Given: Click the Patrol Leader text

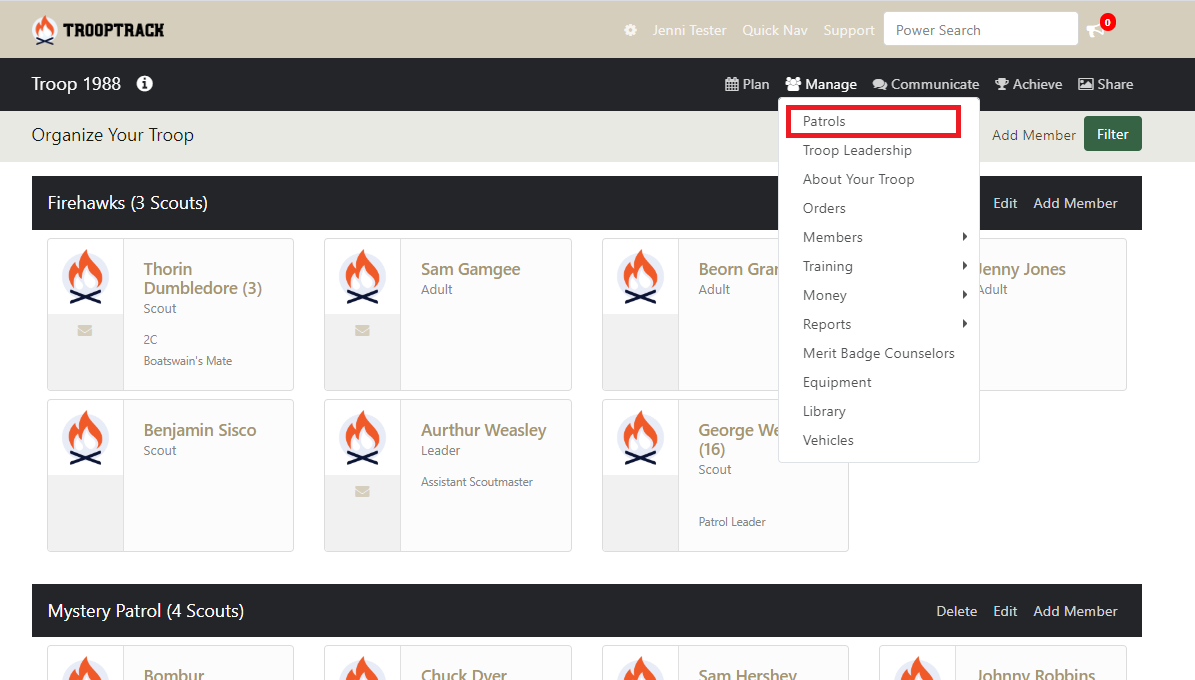Looking at the screenshot, I should pos(732,521).
